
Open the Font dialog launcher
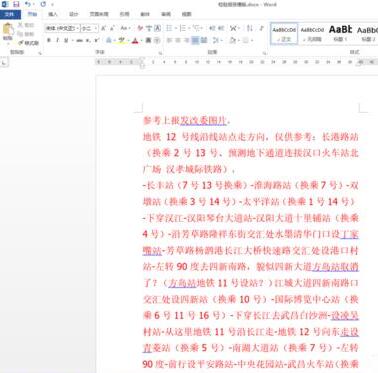(x=160, y=53)
